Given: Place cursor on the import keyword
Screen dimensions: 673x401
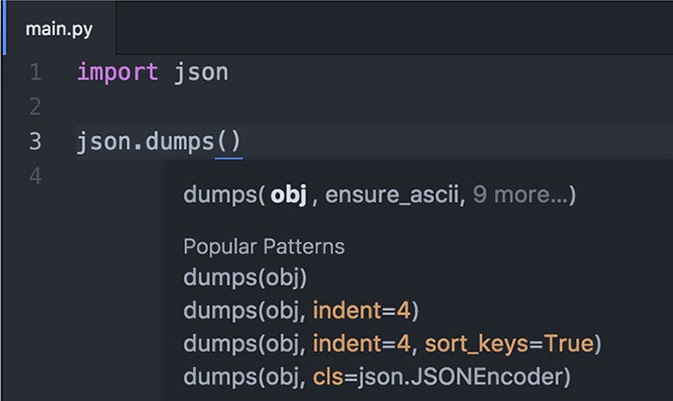Looking at the screenshot, I should coord(118,72).
